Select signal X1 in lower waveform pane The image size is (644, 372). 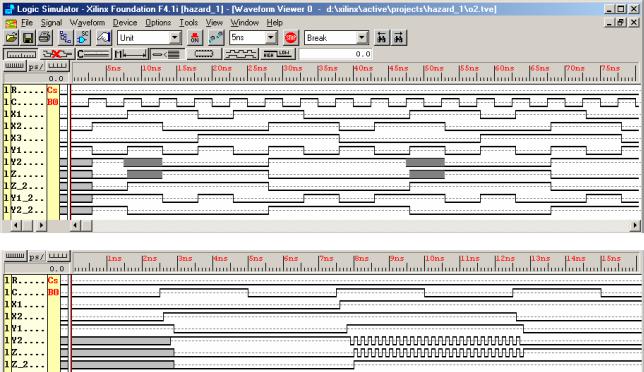[27, 305]
